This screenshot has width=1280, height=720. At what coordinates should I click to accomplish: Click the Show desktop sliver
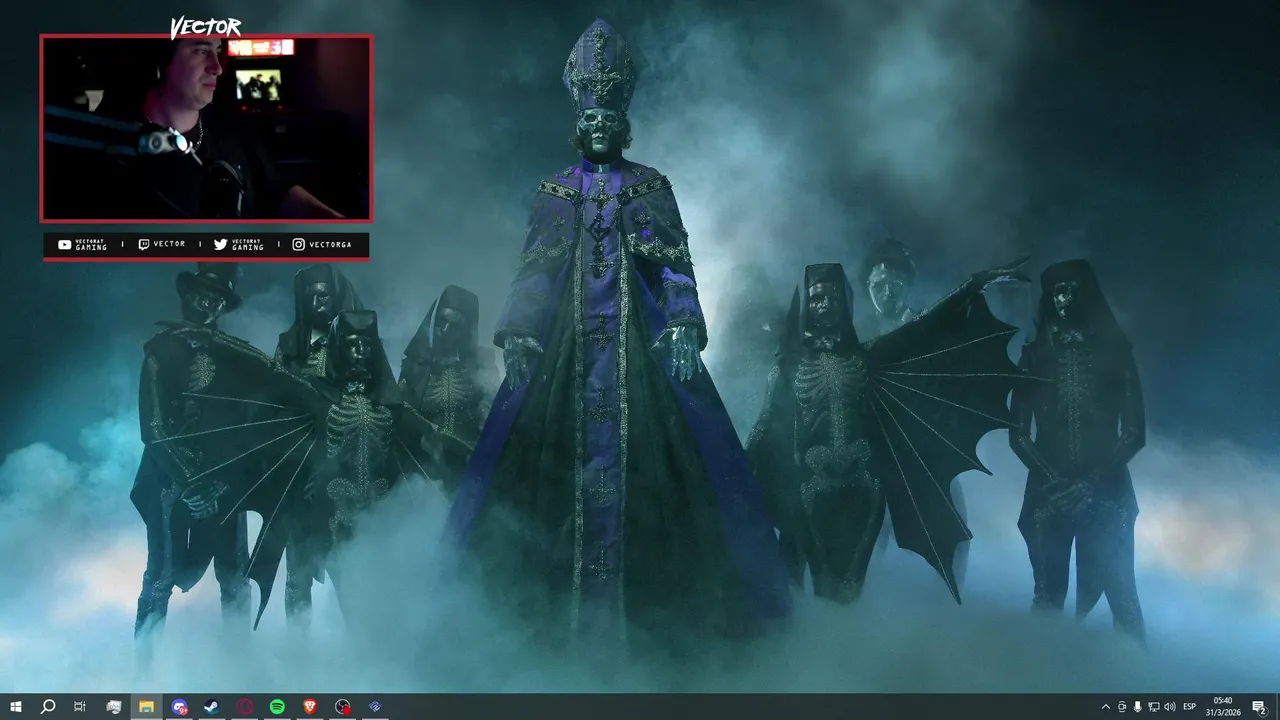(x=1278, y=707)
